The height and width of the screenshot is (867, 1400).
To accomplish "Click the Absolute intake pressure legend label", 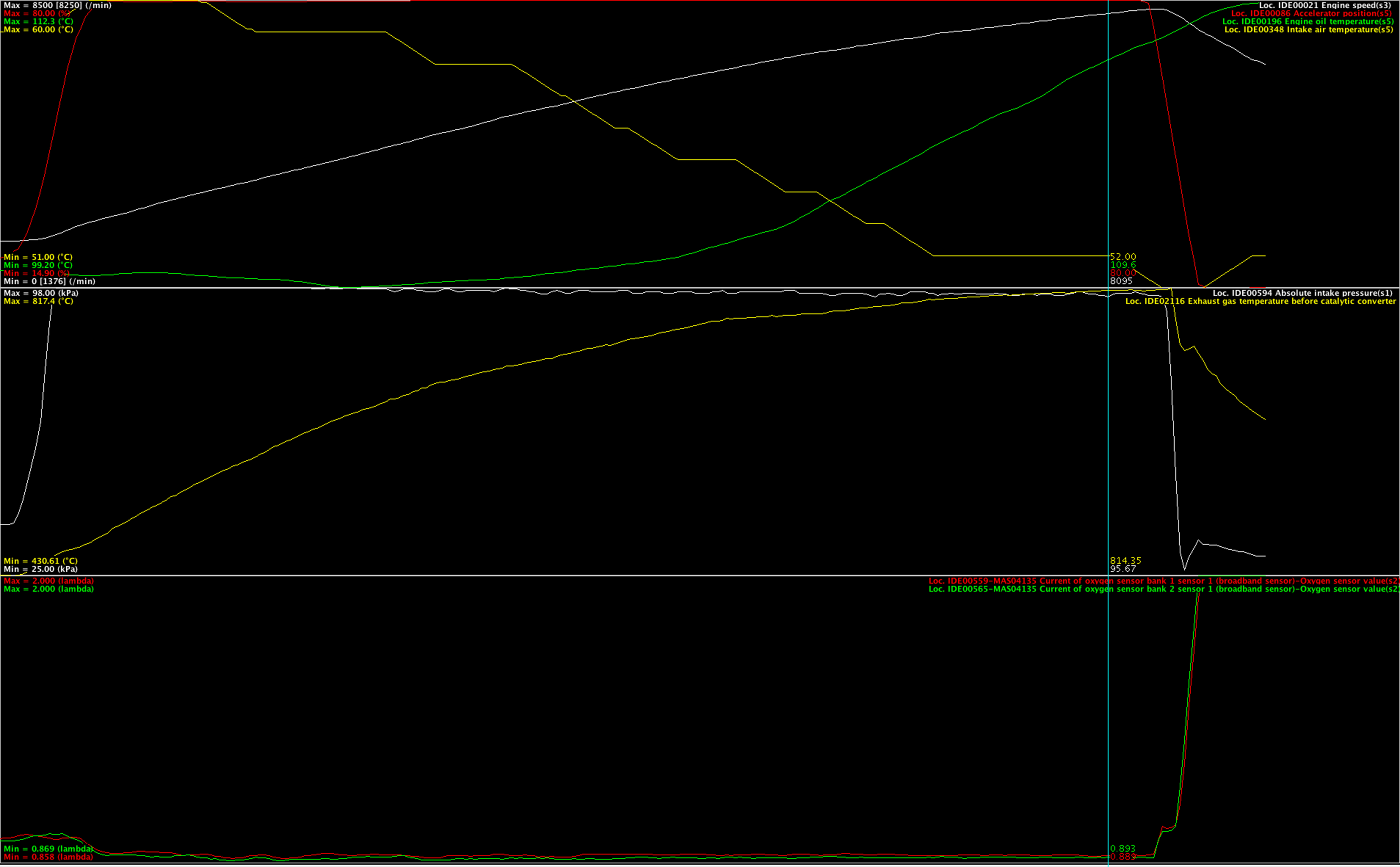I will tap(1302, 293).
